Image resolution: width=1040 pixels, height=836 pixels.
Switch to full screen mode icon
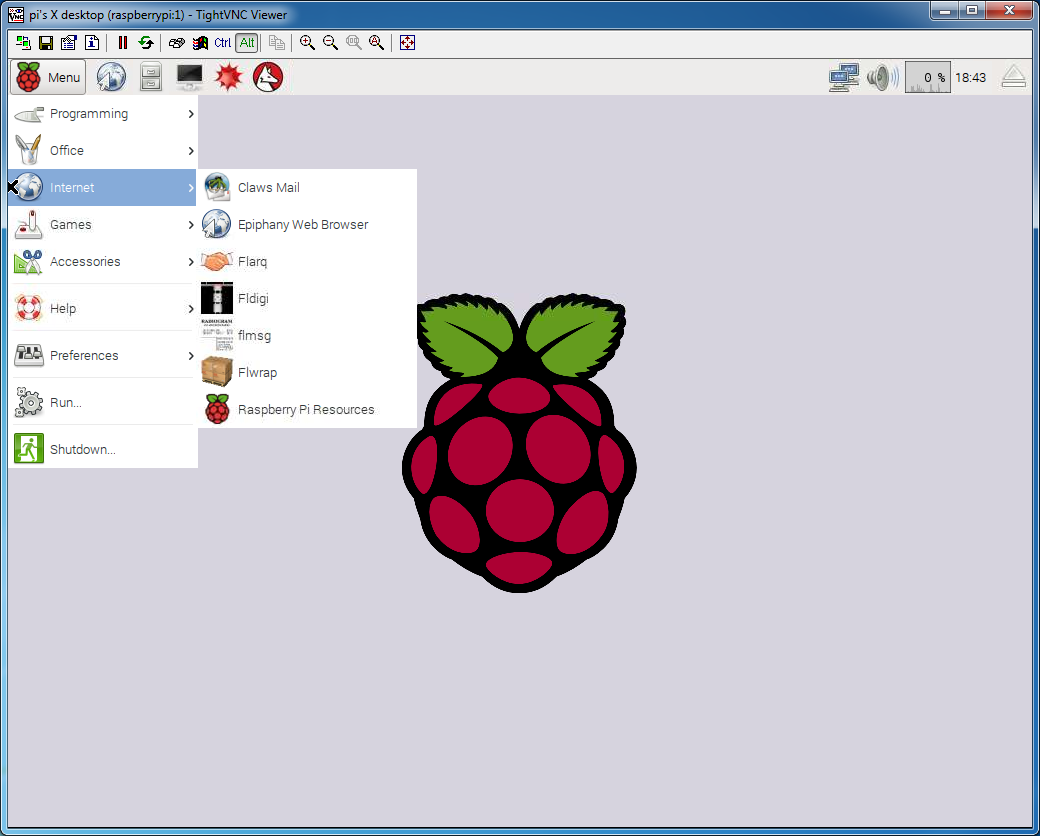407,43
